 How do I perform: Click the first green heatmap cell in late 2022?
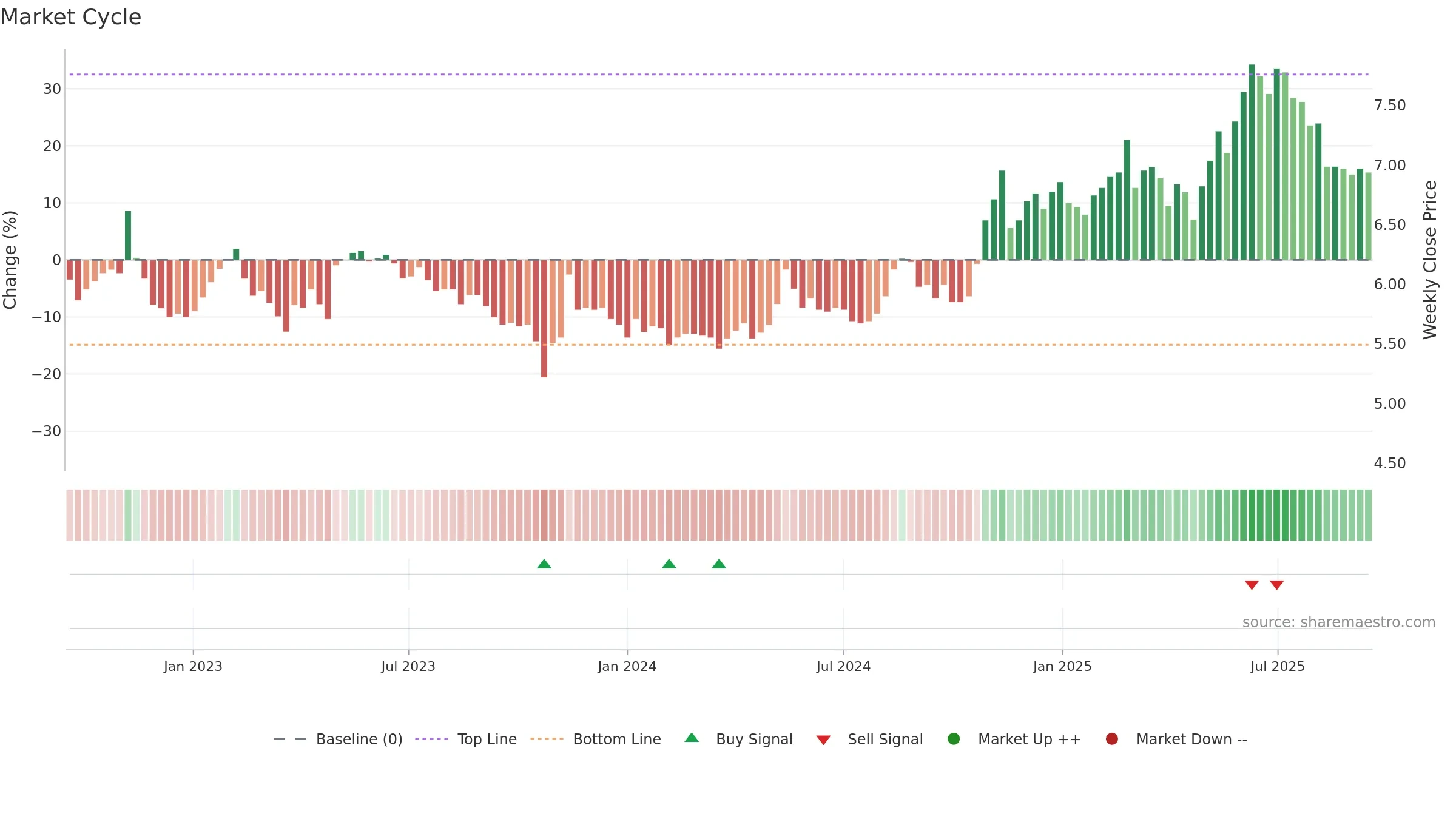tap(128, 515)
